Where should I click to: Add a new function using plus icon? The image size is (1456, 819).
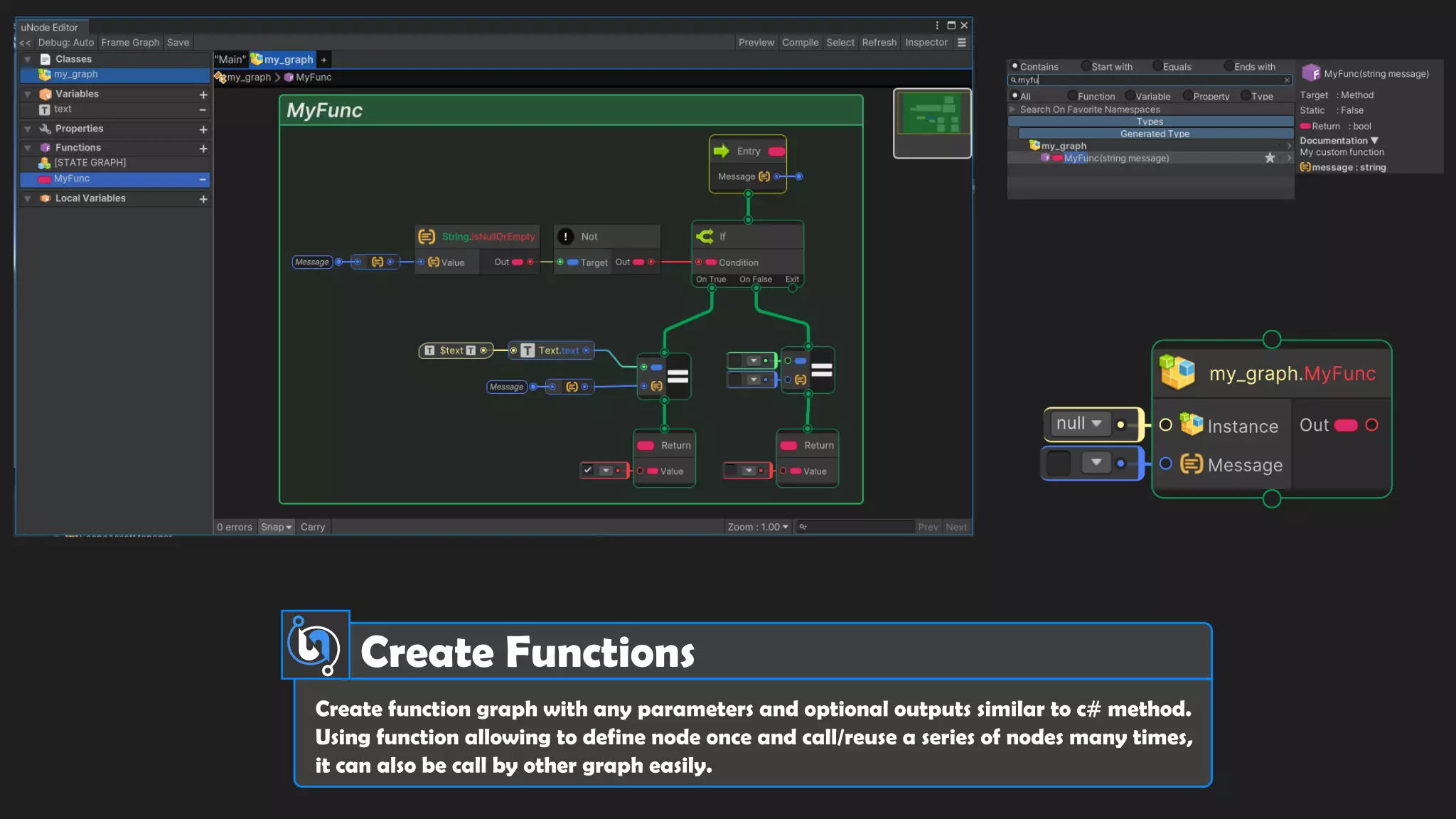[203, 149]
